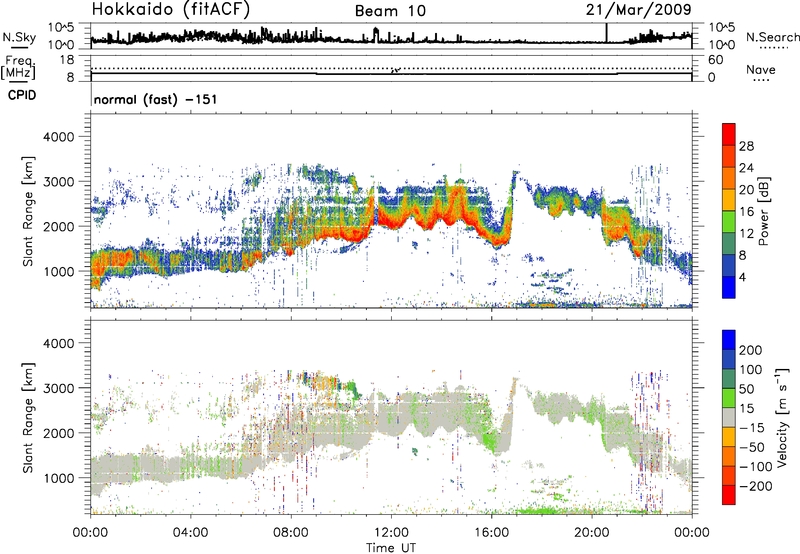
Task: Click the '-200' label on Velocity colorbar
Action: (756, 486)
